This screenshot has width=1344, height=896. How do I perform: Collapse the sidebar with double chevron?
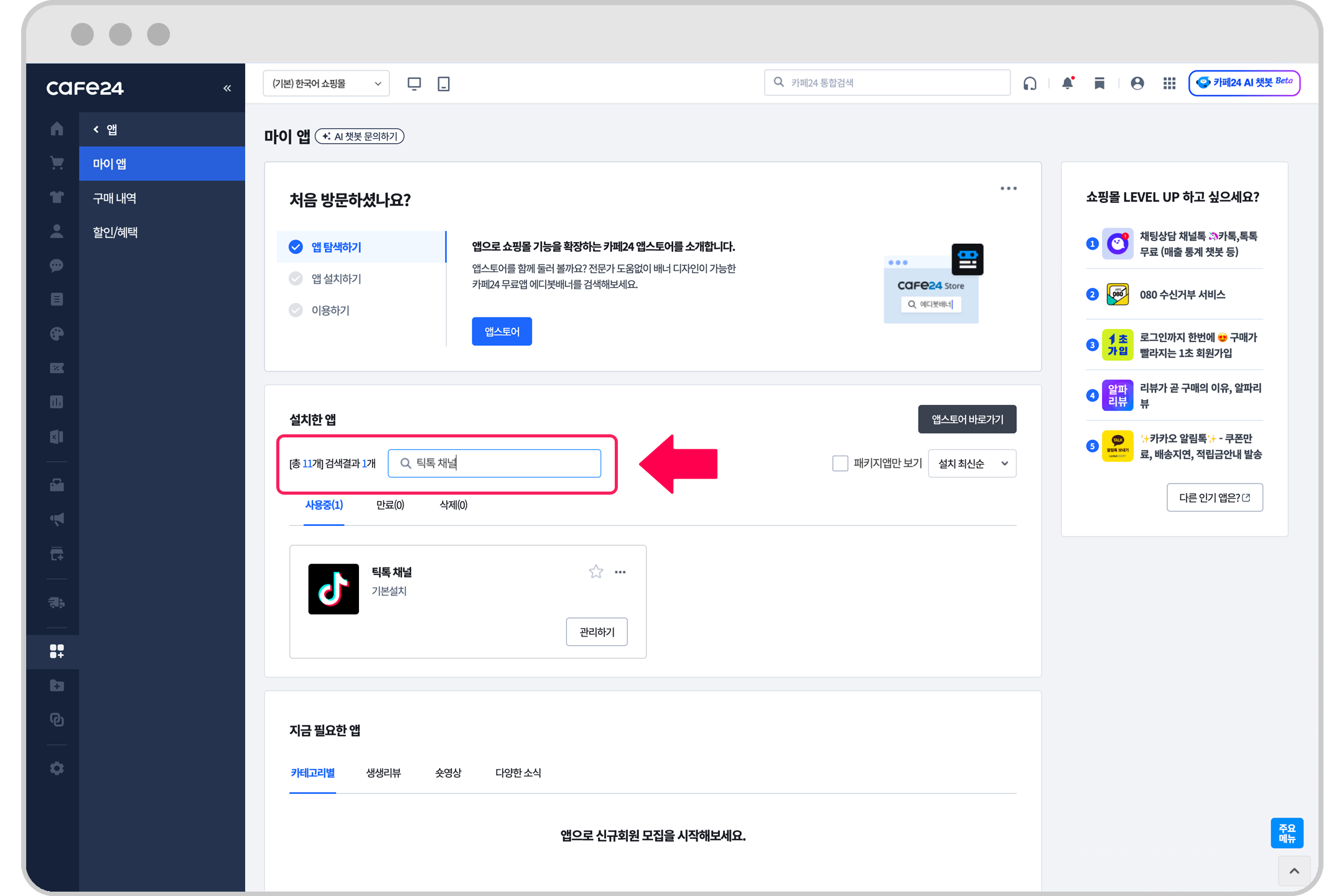[227, 88]
